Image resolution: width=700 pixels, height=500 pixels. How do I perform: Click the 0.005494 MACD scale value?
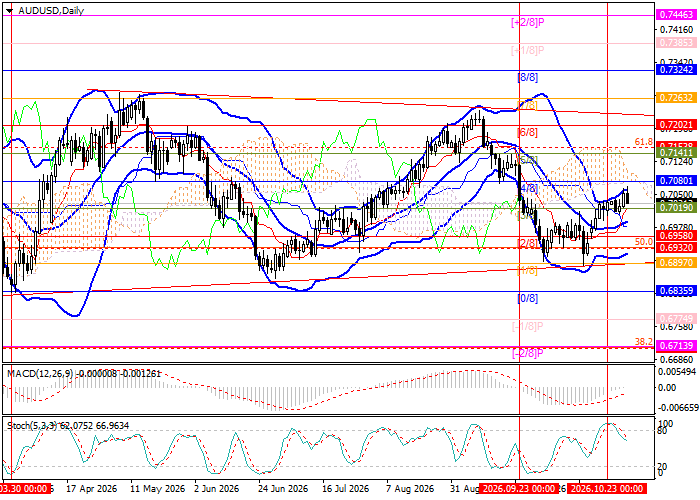677,371
